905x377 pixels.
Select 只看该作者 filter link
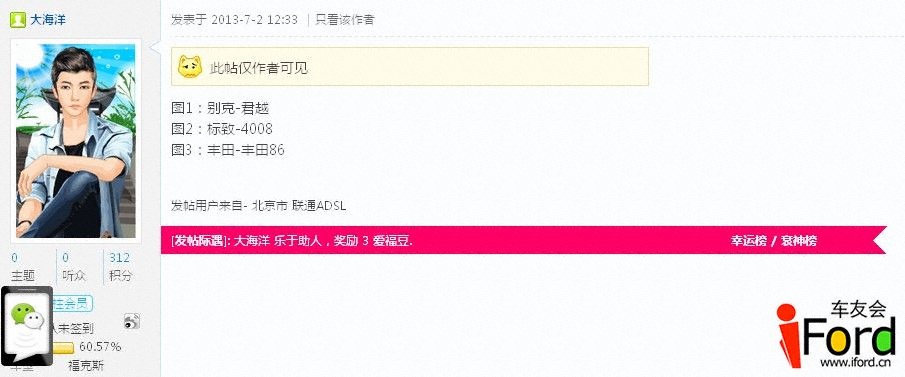pyautogui.click(x=345, y=20)
